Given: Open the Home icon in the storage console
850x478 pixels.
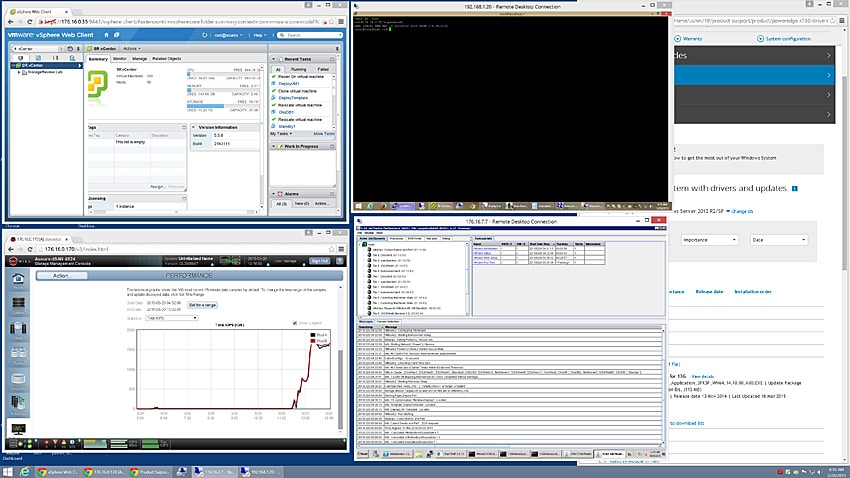Looking at the screenshot, I should pos(18,279).
